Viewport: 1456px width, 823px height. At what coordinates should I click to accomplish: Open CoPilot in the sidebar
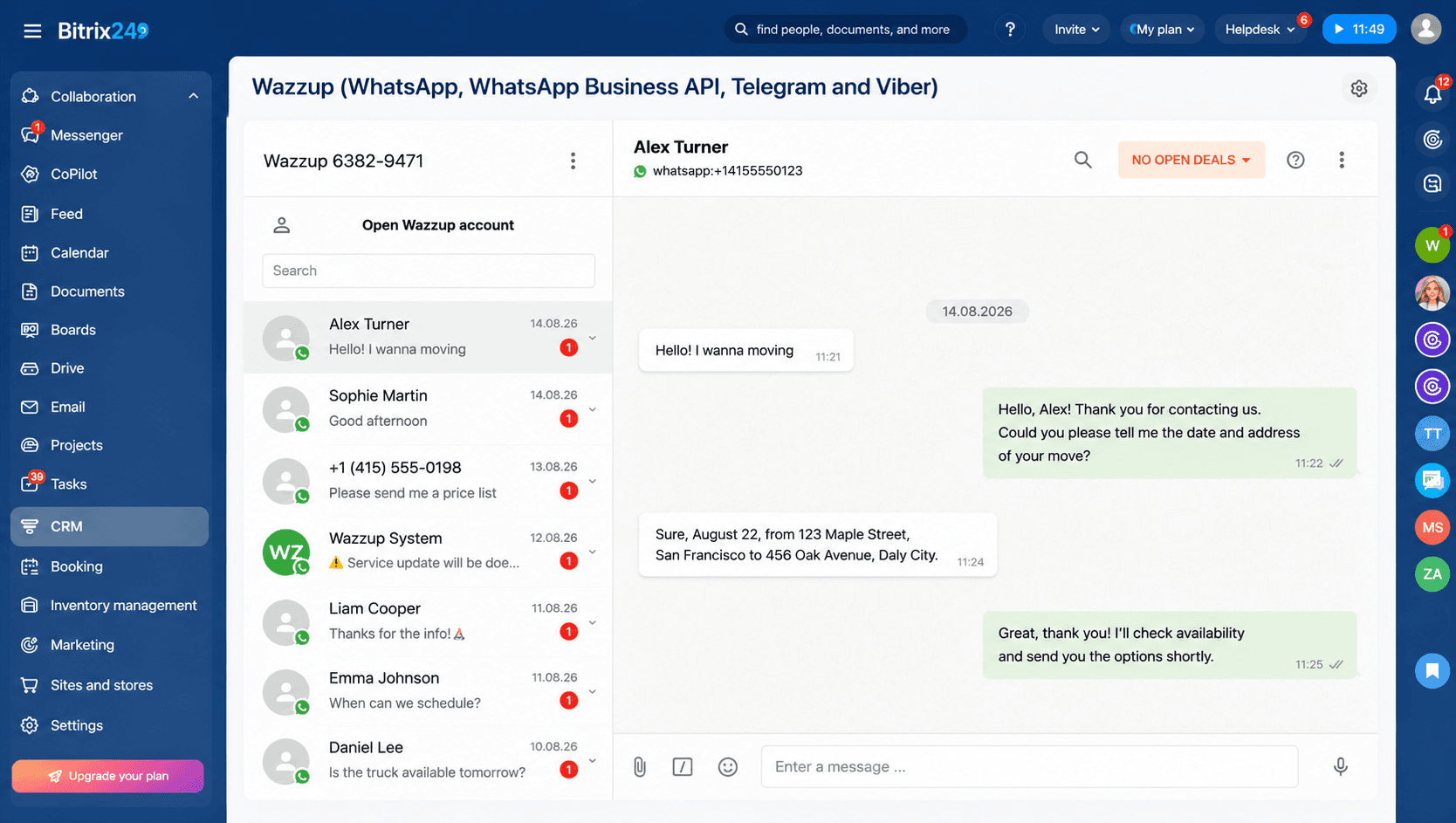[110, 174]
